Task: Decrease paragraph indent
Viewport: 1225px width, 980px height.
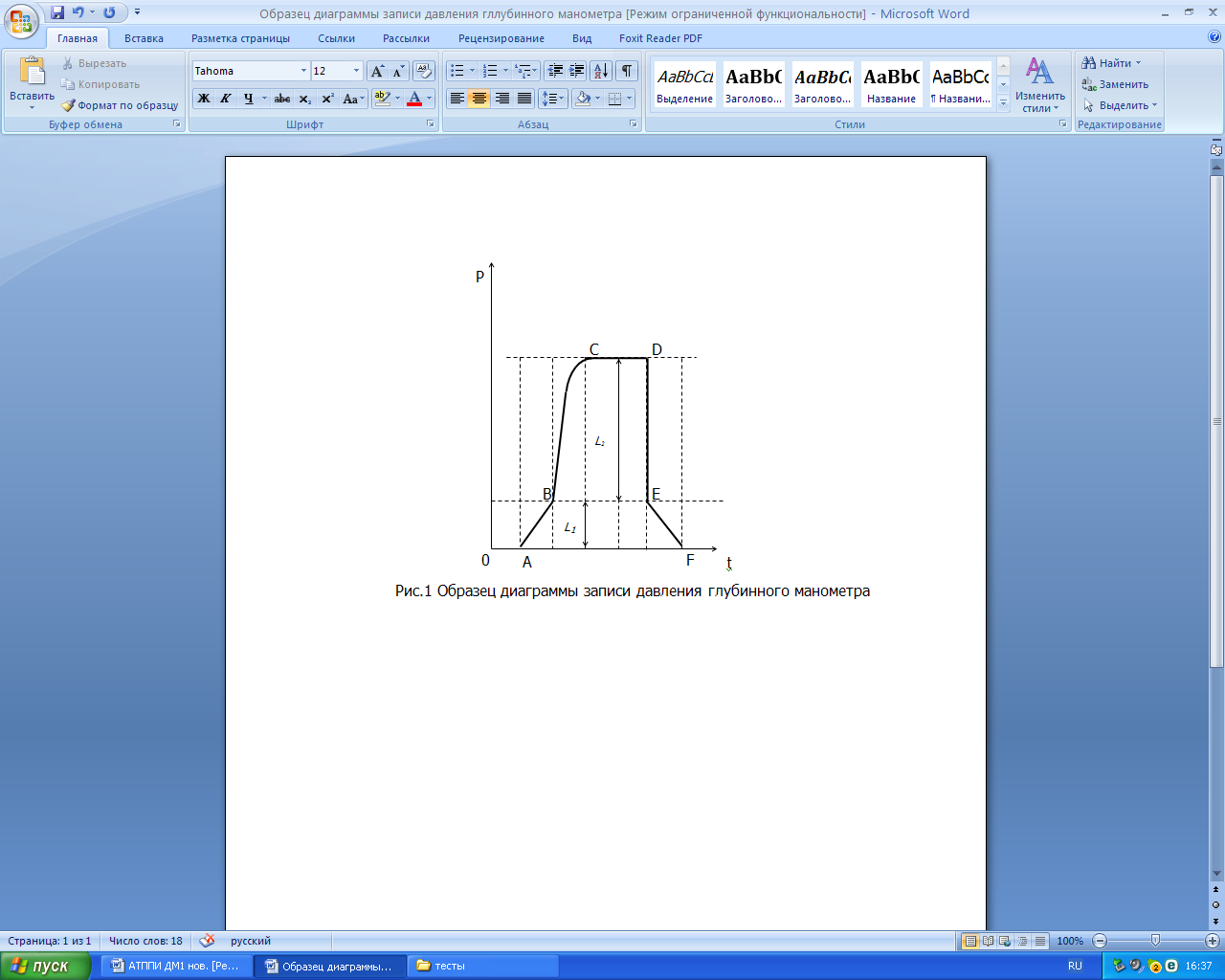Action: pyautogui.click(x=555, y=71)
